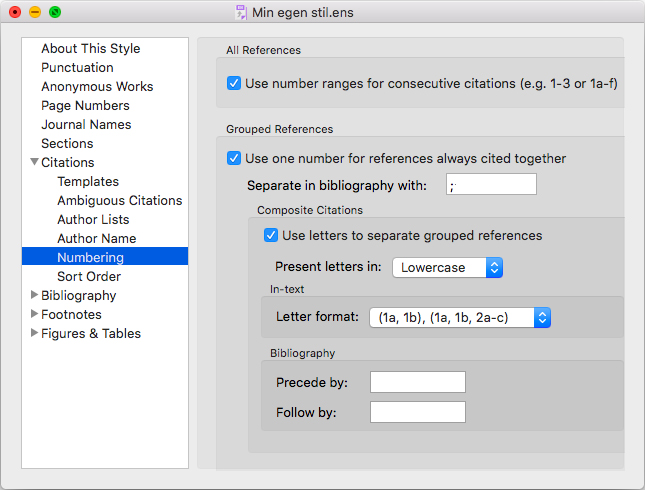
Task: Go to Anonymous Works settings
Action: click(97, 86)
